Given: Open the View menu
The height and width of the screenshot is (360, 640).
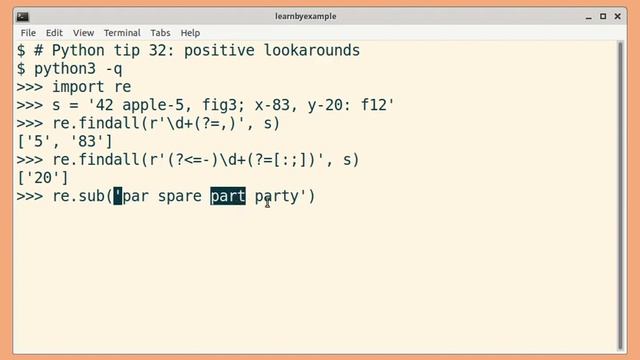Looking at the screenshot, I should (83, 33).
